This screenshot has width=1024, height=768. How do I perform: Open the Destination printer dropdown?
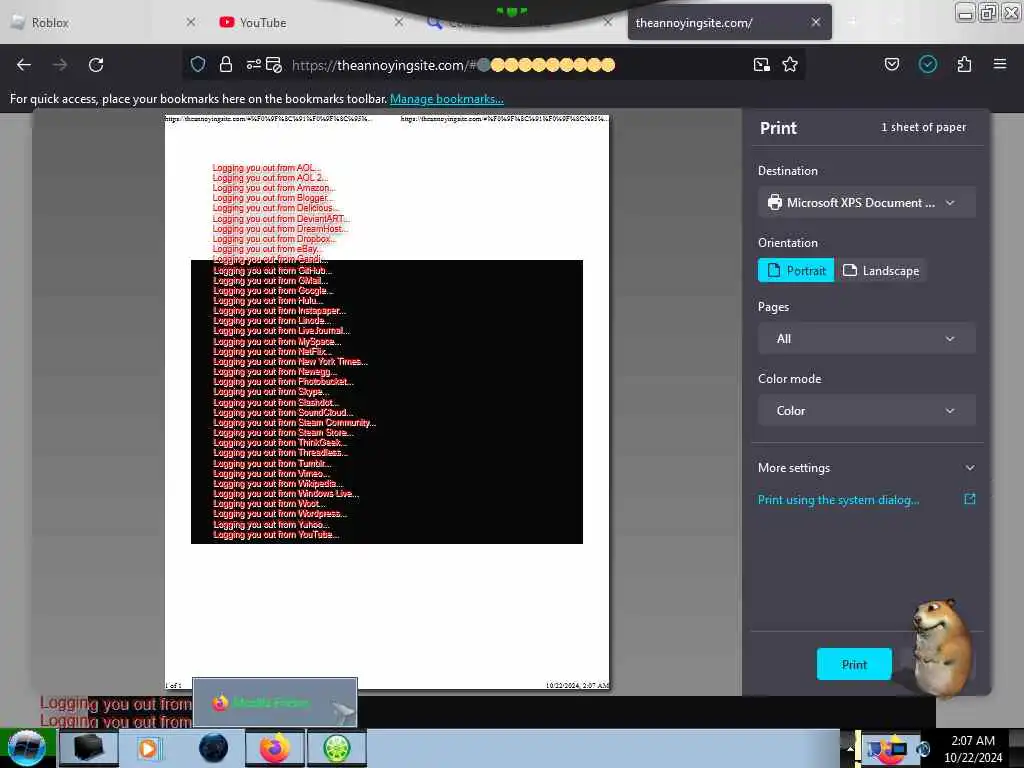pos(867,202)
